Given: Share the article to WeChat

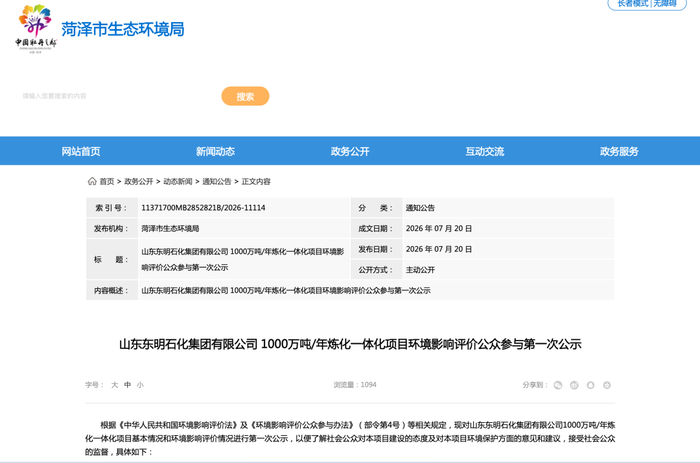Looking at the screenshot, I should (558, 385).
